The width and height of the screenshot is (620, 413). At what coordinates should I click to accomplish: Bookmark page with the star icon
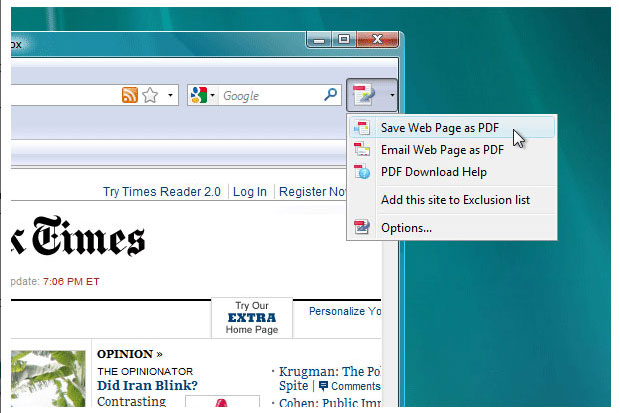pos(150,95)
